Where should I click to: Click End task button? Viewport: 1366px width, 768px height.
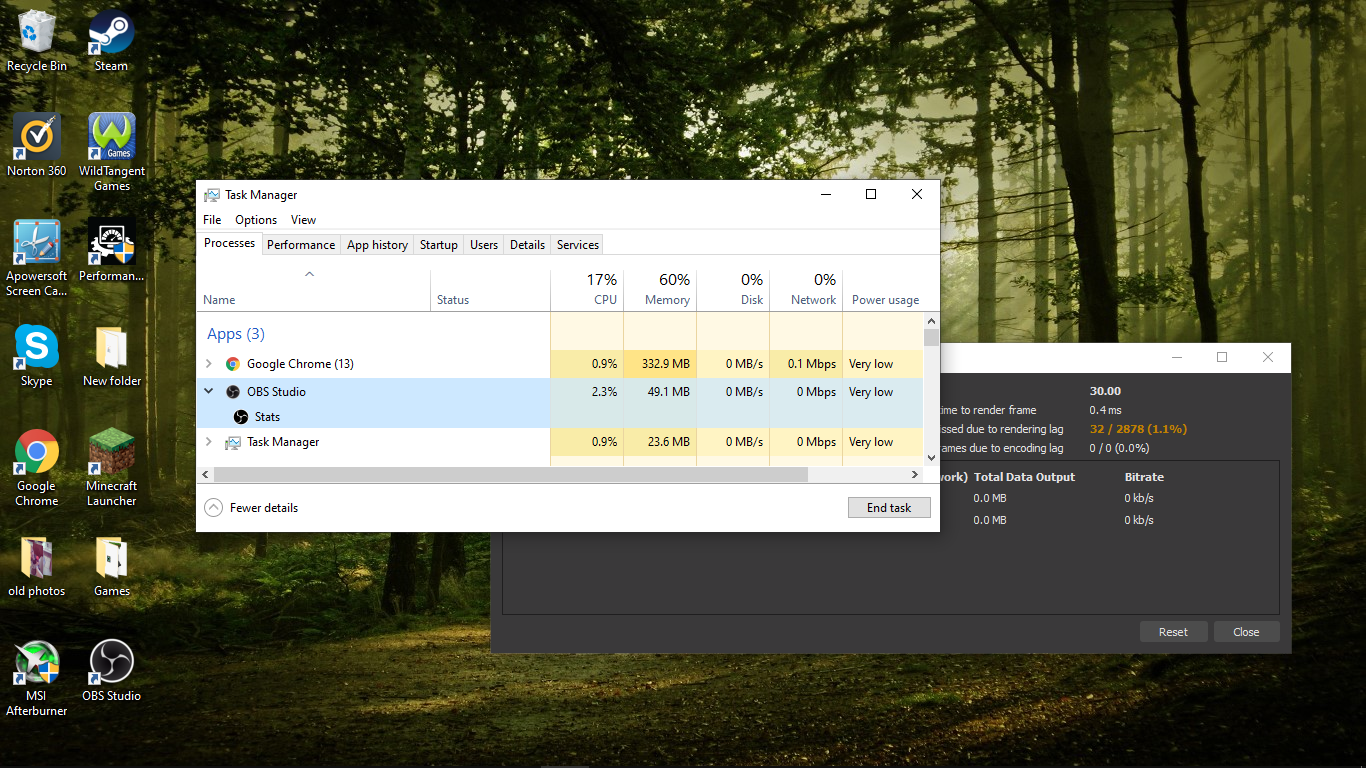[x=889, y=508]
